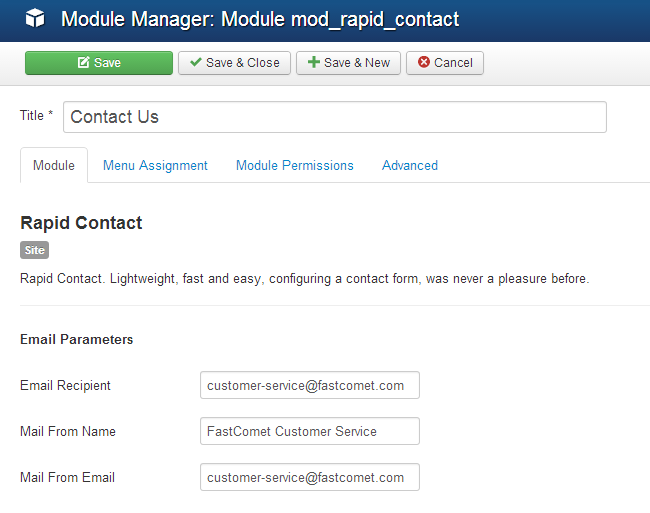This screenshot has height=513, width=650.
Task: Click the Email Recipient label
Action: point(65,385)
